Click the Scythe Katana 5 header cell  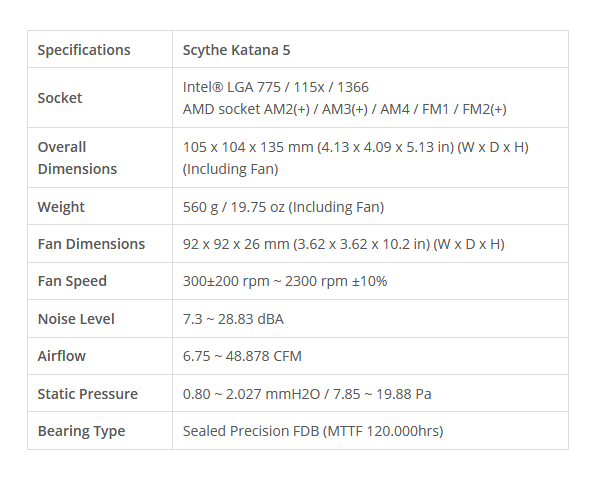pos(370,49)
